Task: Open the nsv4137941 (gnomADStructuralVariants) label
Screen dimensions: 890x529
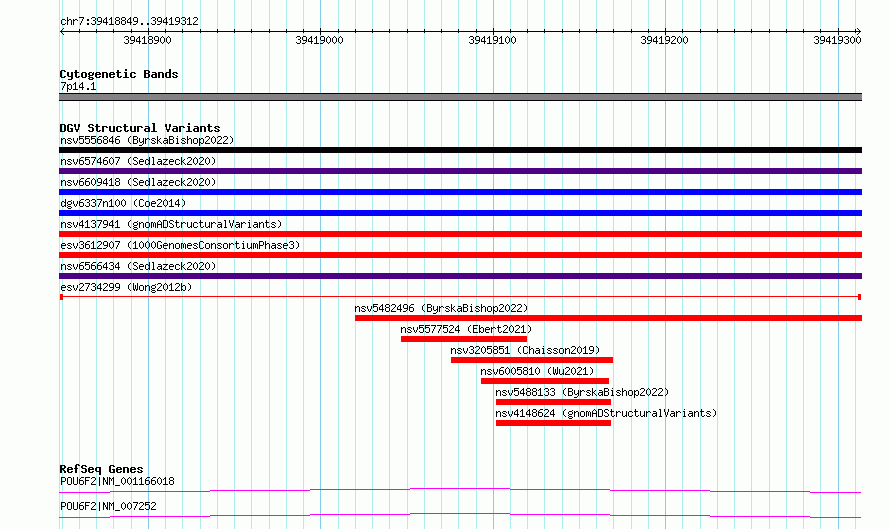Action: (171, 224)
